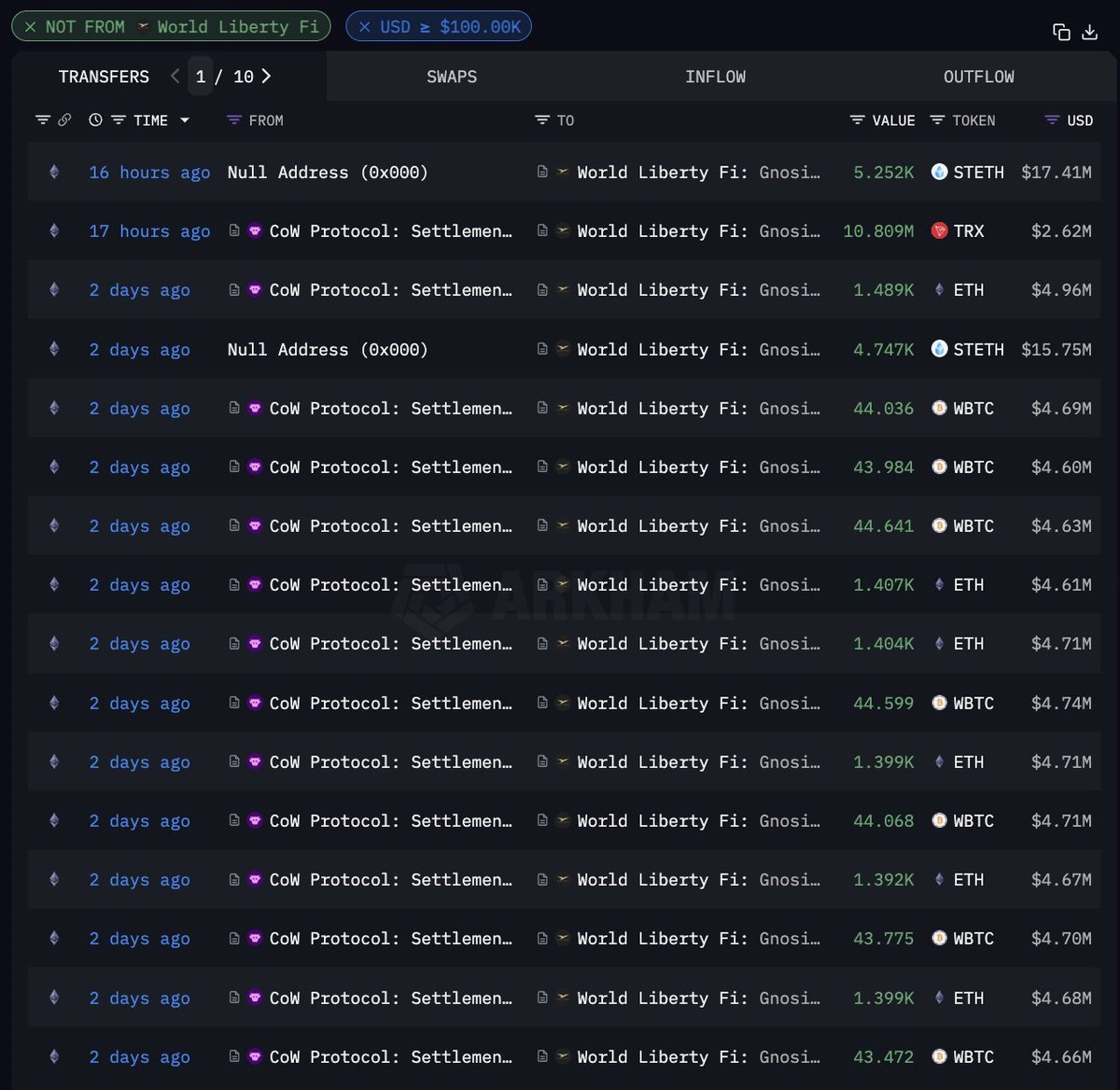Click the copy icon at top right

click(1061, 32)
